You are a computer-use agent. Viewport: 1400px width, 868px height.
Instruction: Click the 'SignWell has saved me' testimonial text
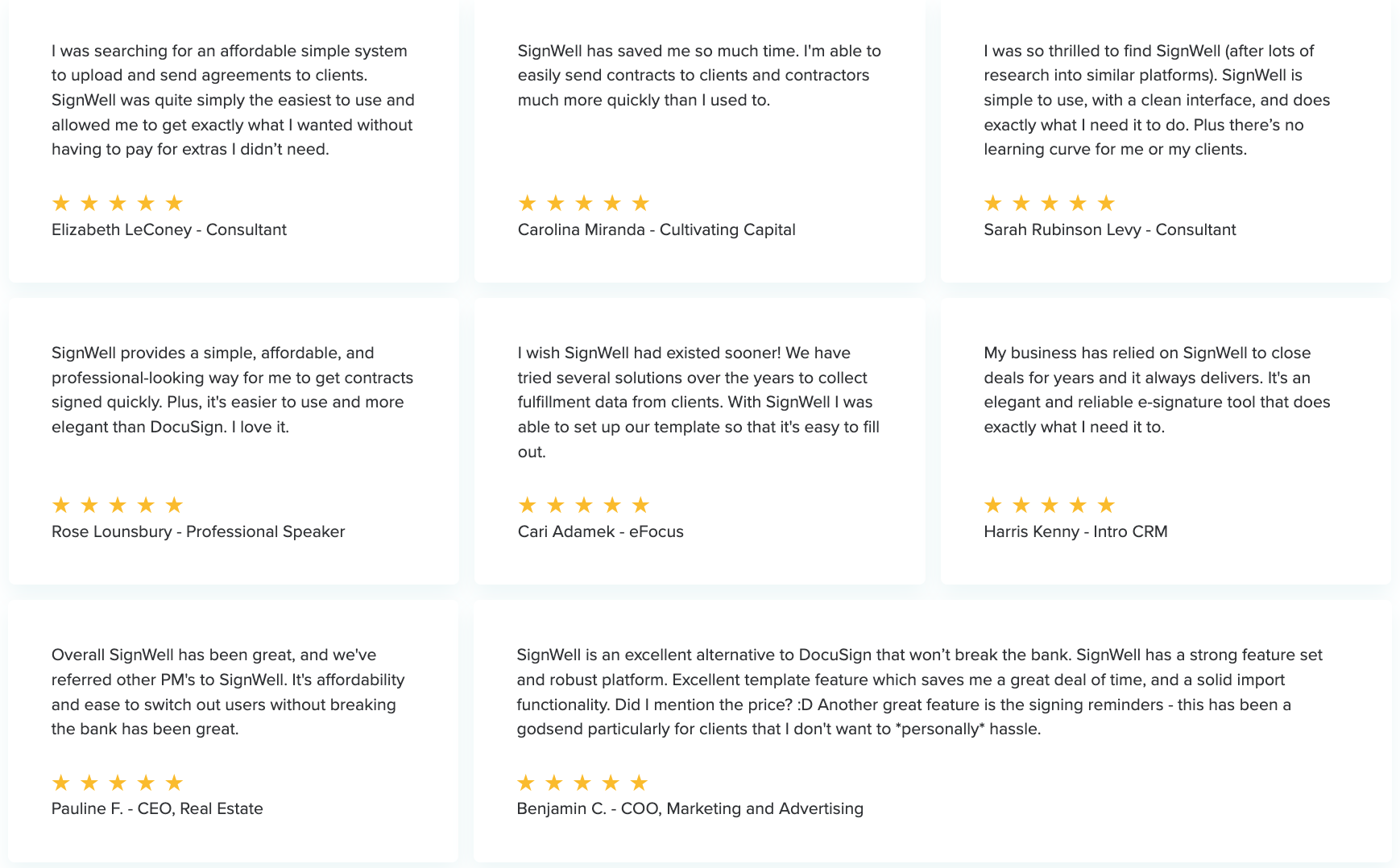point(699,75)
